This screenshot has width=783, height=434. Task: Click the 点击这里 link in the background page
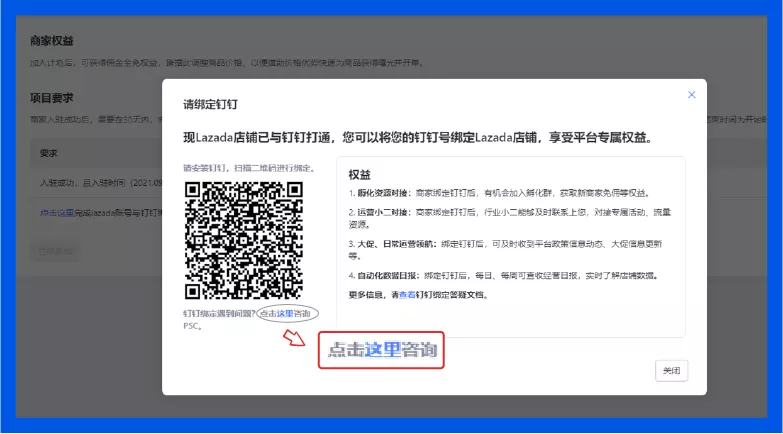[x=57, y=213]
